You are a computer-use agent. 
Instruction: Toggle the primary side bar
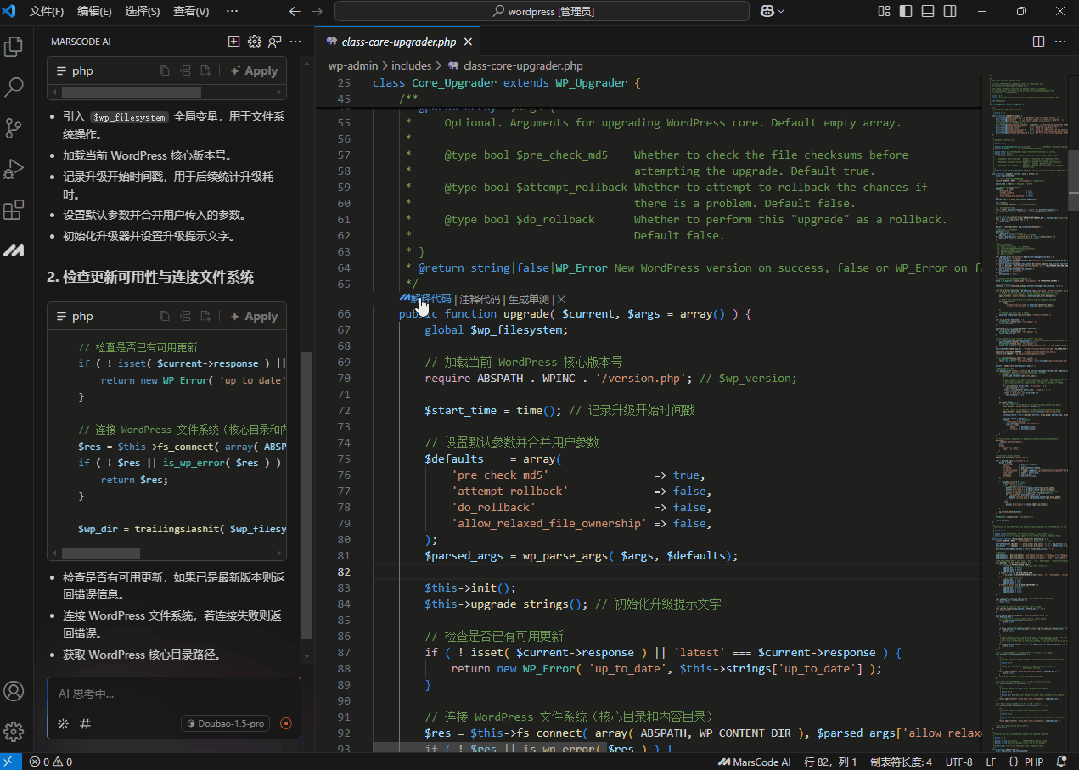(906, 11)
